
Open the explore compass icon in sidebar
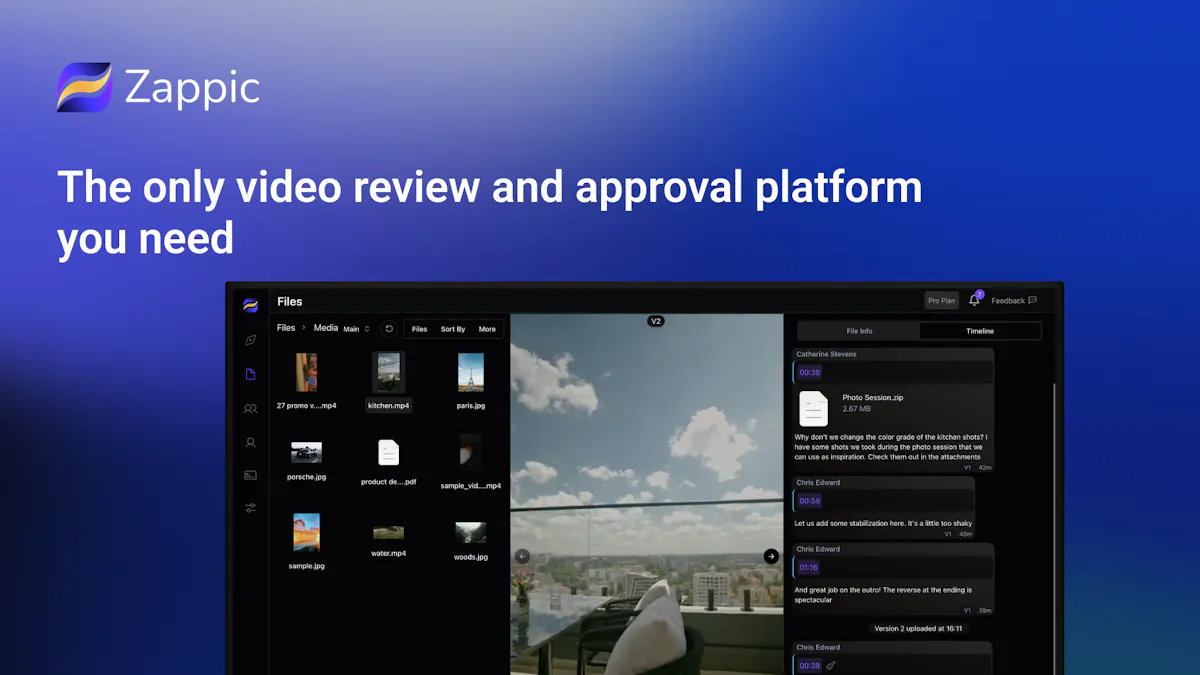pyautogui.click(x=250, y=340)
